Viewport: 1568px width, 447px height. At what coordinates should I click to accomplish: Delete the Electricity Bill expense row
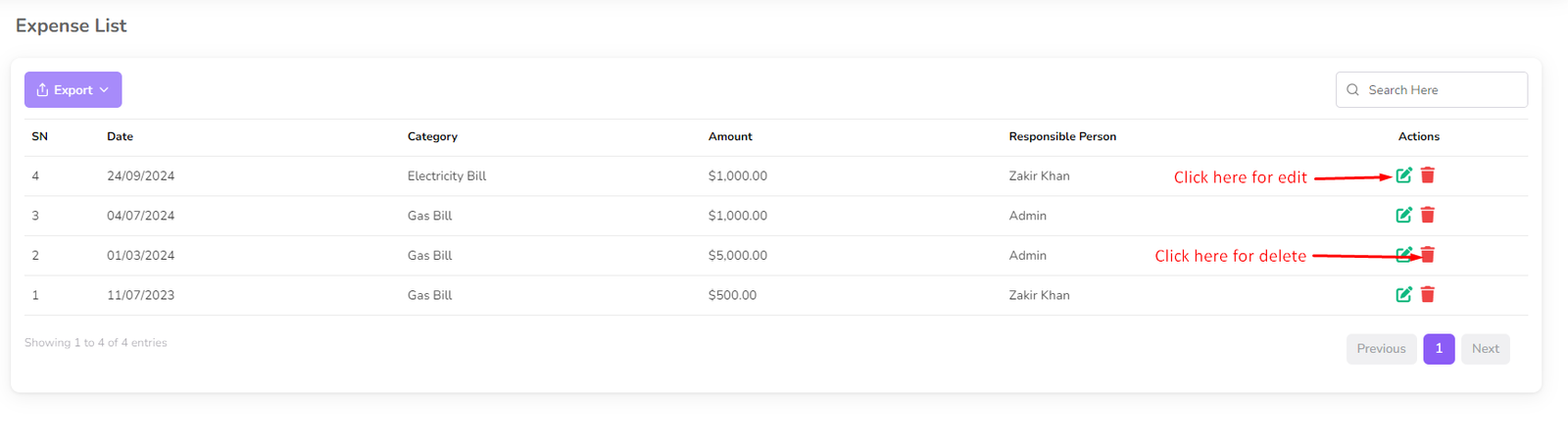1428,175
